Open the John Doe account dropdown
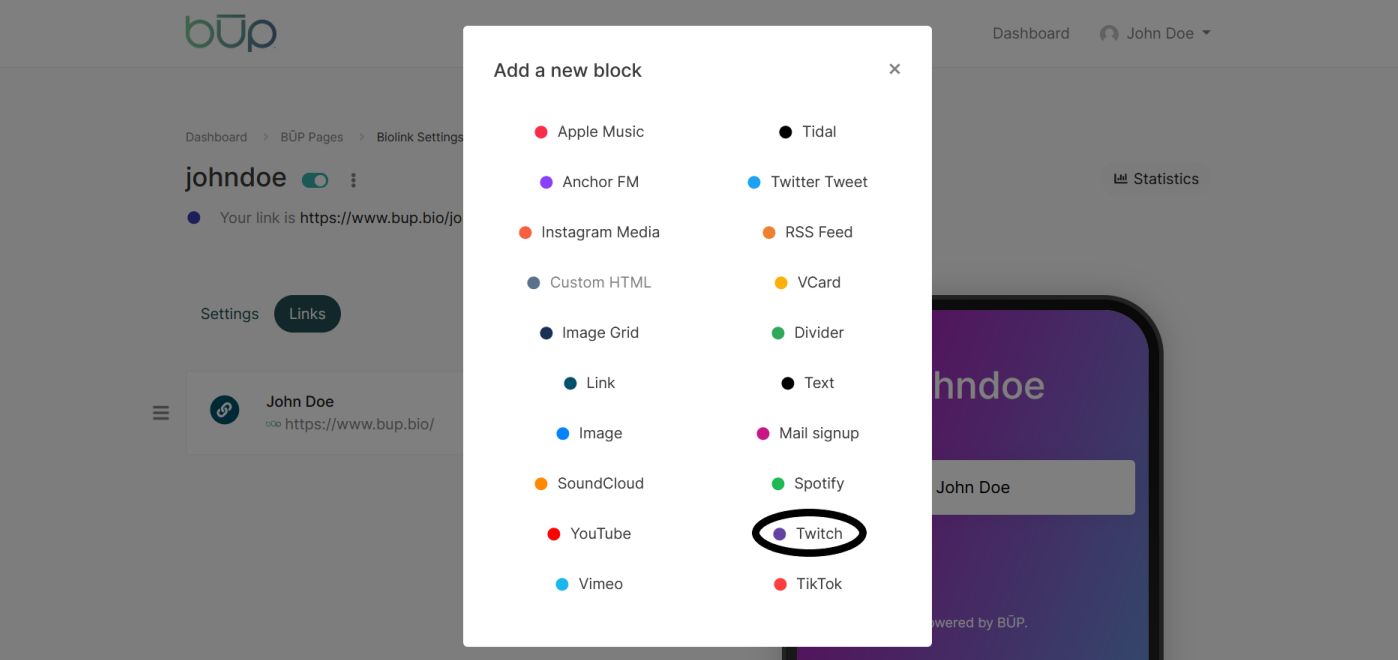The image size is (1398, 660). [1155, 33]
